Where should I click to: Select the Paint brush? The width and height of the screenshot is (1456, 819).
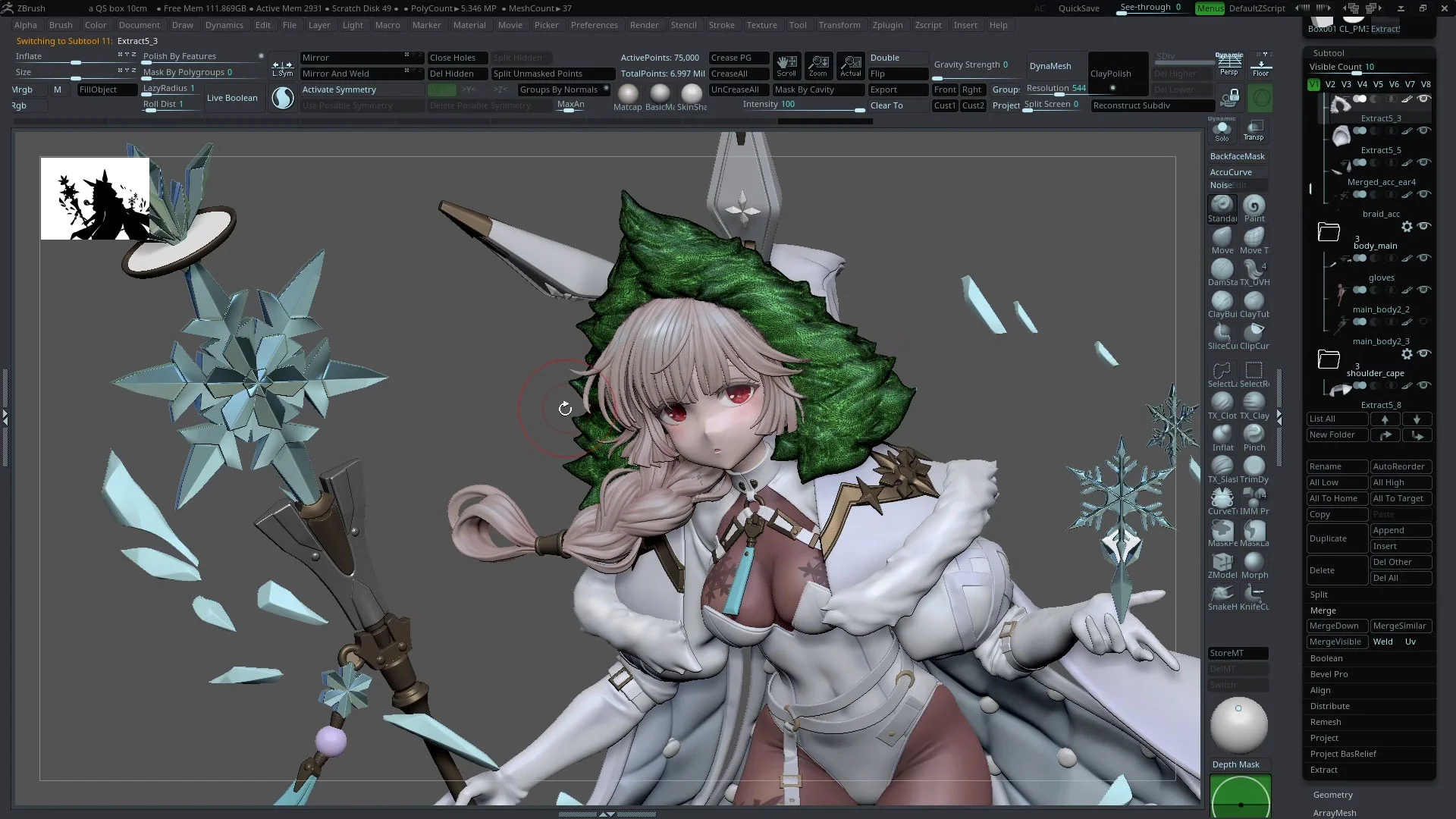(1254, 209)
